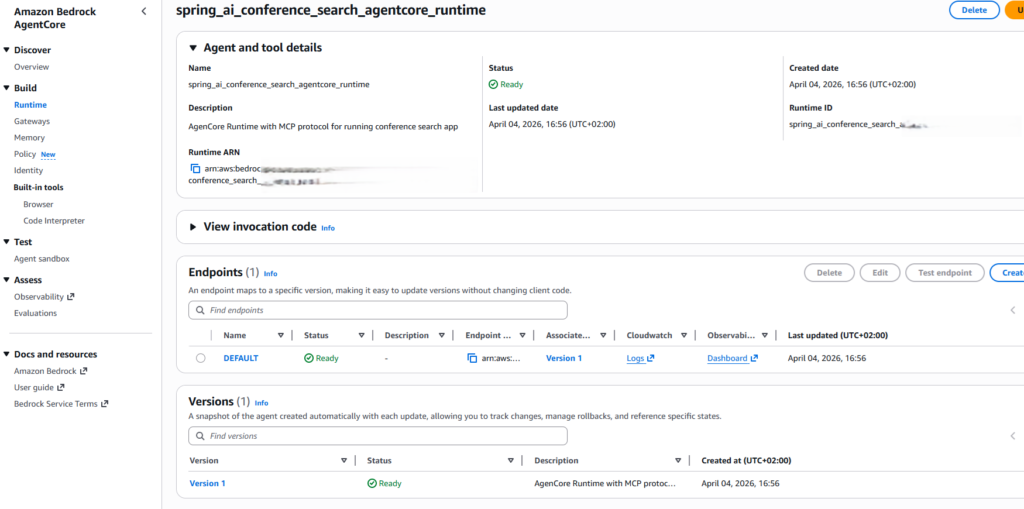Copy the Runtime ARN with the copy icon
Image resolution: width=1024 pixels, height=509 pixels.
[x=195, y=169]
